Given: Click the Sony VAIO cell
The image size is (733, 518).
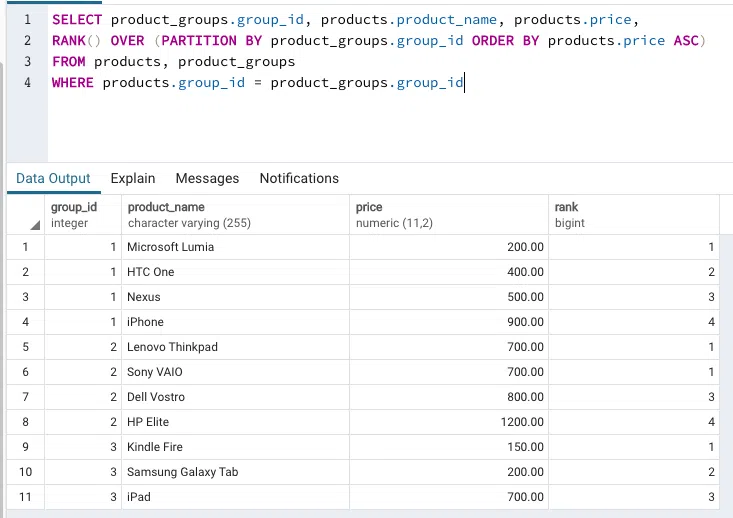Looking at the screenshot, I should click(x=235, y=372).
